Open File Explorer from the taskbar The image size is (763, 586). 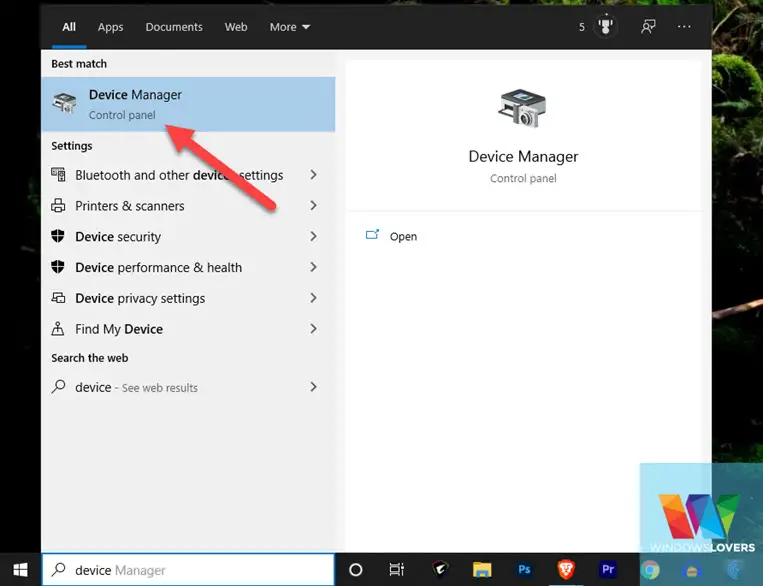[482, 569]
